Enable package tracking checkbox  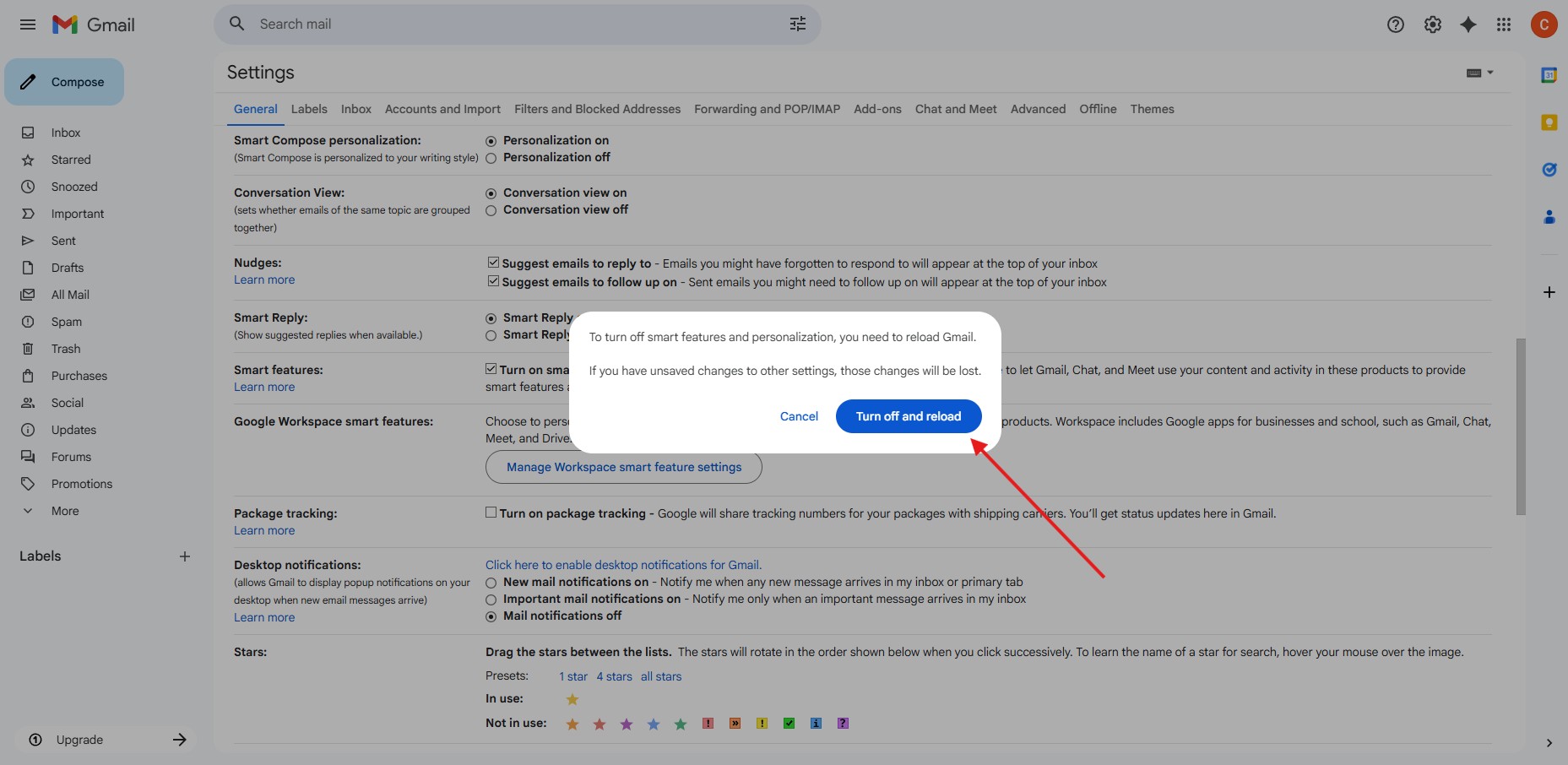point(491,513)
